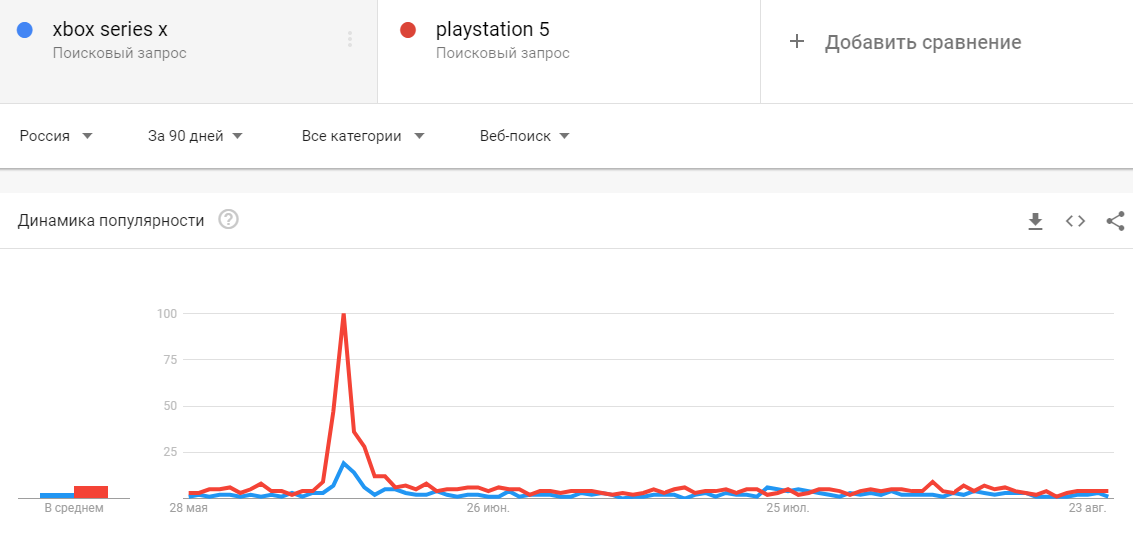Click the 26 июн. date label
This screenshot has height=535, width=1133.
(x=488, y=509)
